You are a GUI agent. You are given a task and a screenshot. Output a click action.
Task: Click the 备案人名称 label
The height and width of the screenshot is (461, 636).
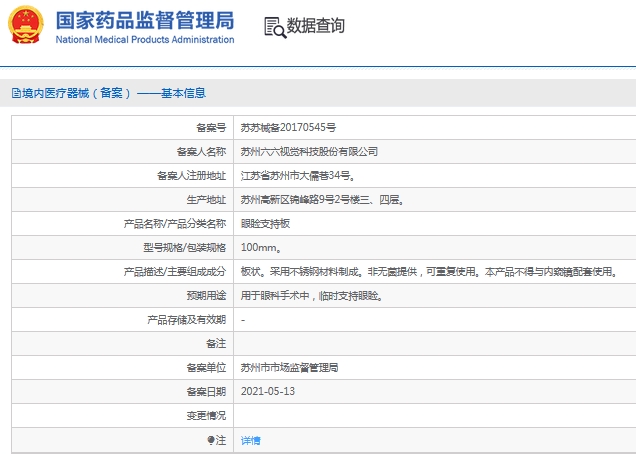point(201,152)
